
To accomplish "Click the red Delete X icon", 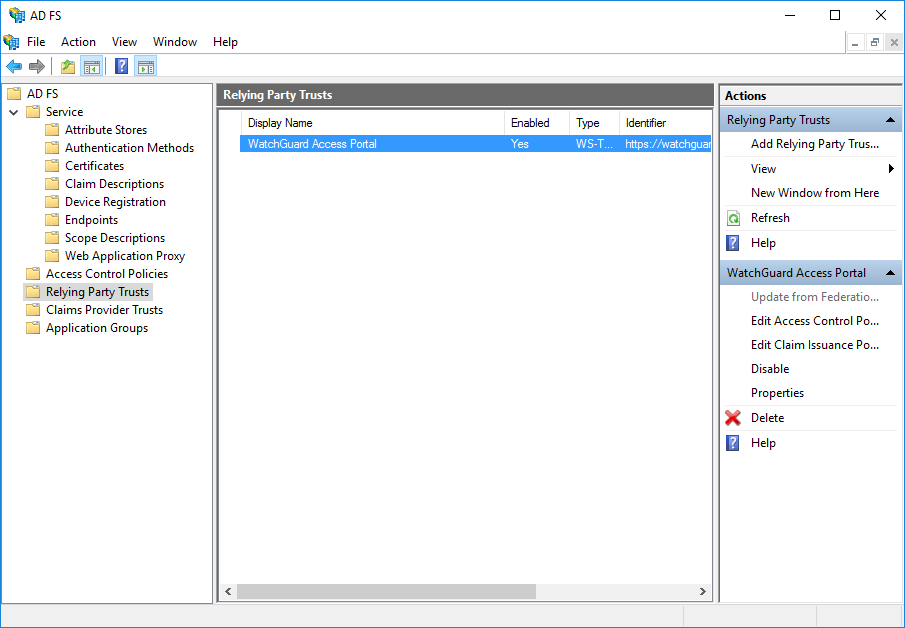I will (x=733, y=418).
